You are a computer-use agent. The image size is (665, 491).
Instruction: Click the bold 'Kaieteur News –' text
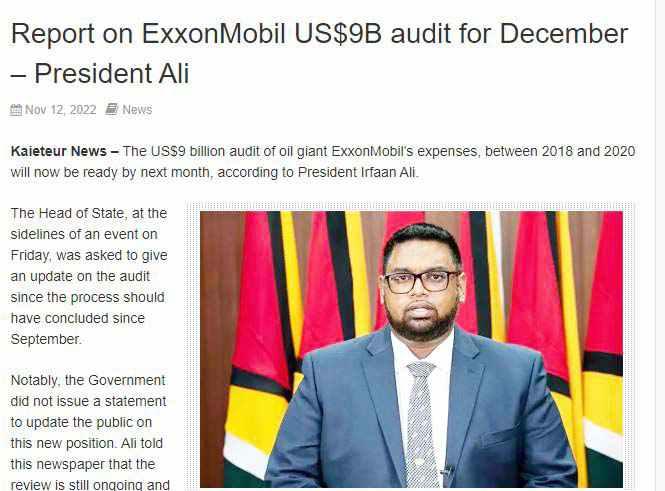pyautogui.click(x=64, y=151)
